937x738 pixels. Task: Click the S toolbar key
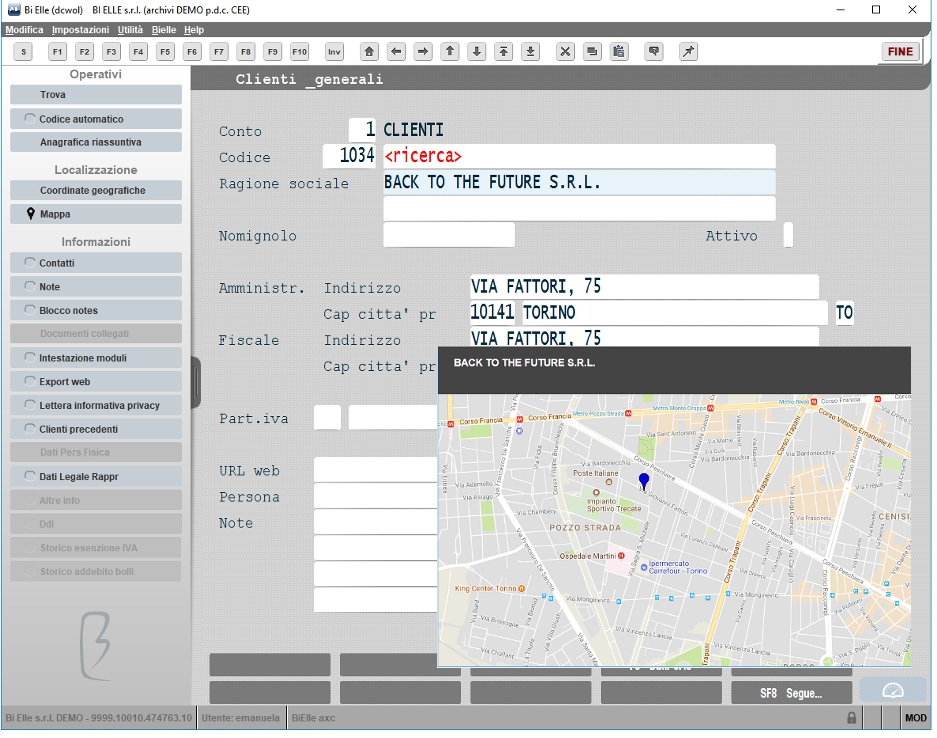pos(23,52)
